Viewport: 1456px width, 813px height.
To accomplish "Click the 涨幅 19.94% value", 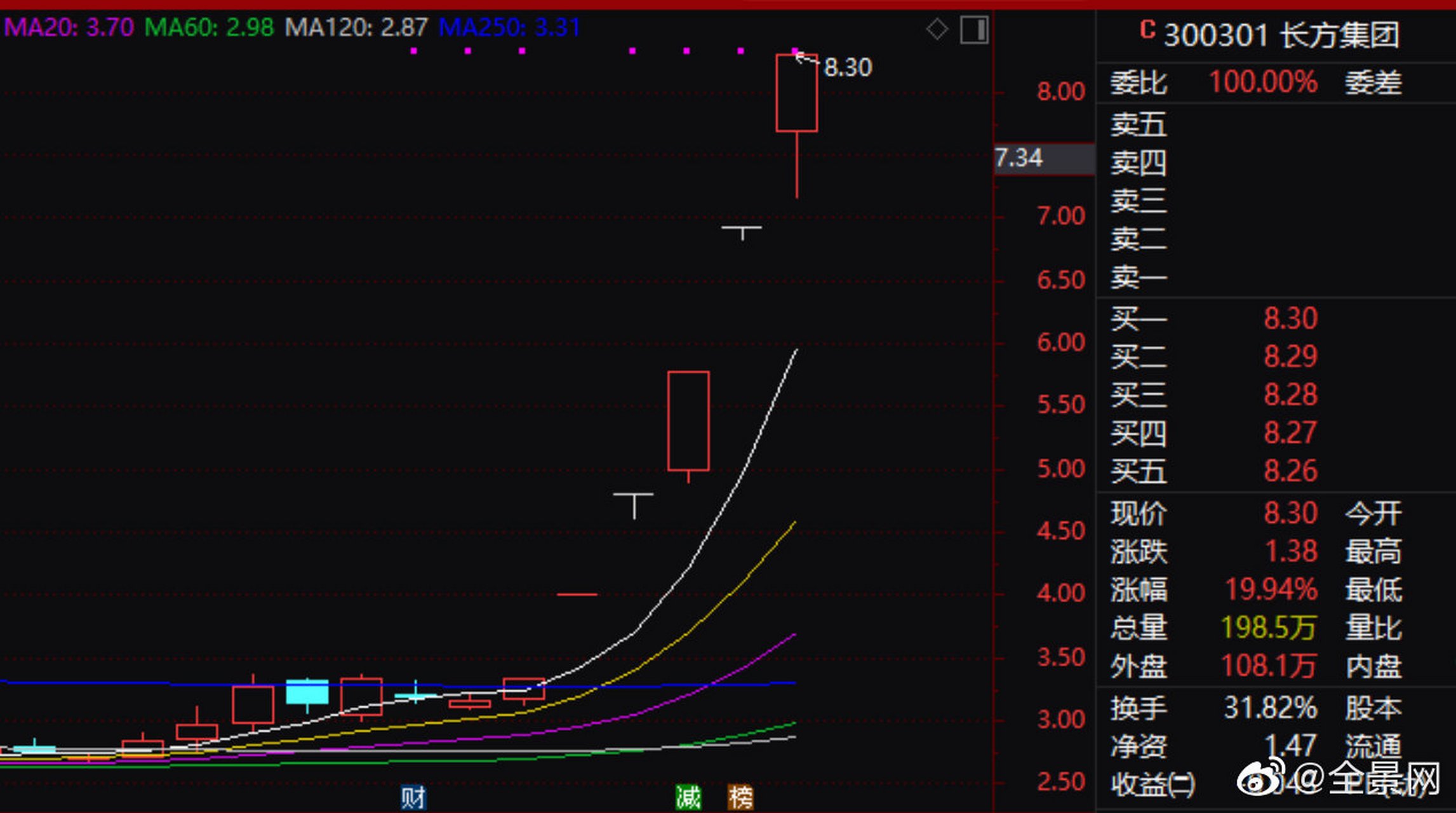I will coord(1271,589).
